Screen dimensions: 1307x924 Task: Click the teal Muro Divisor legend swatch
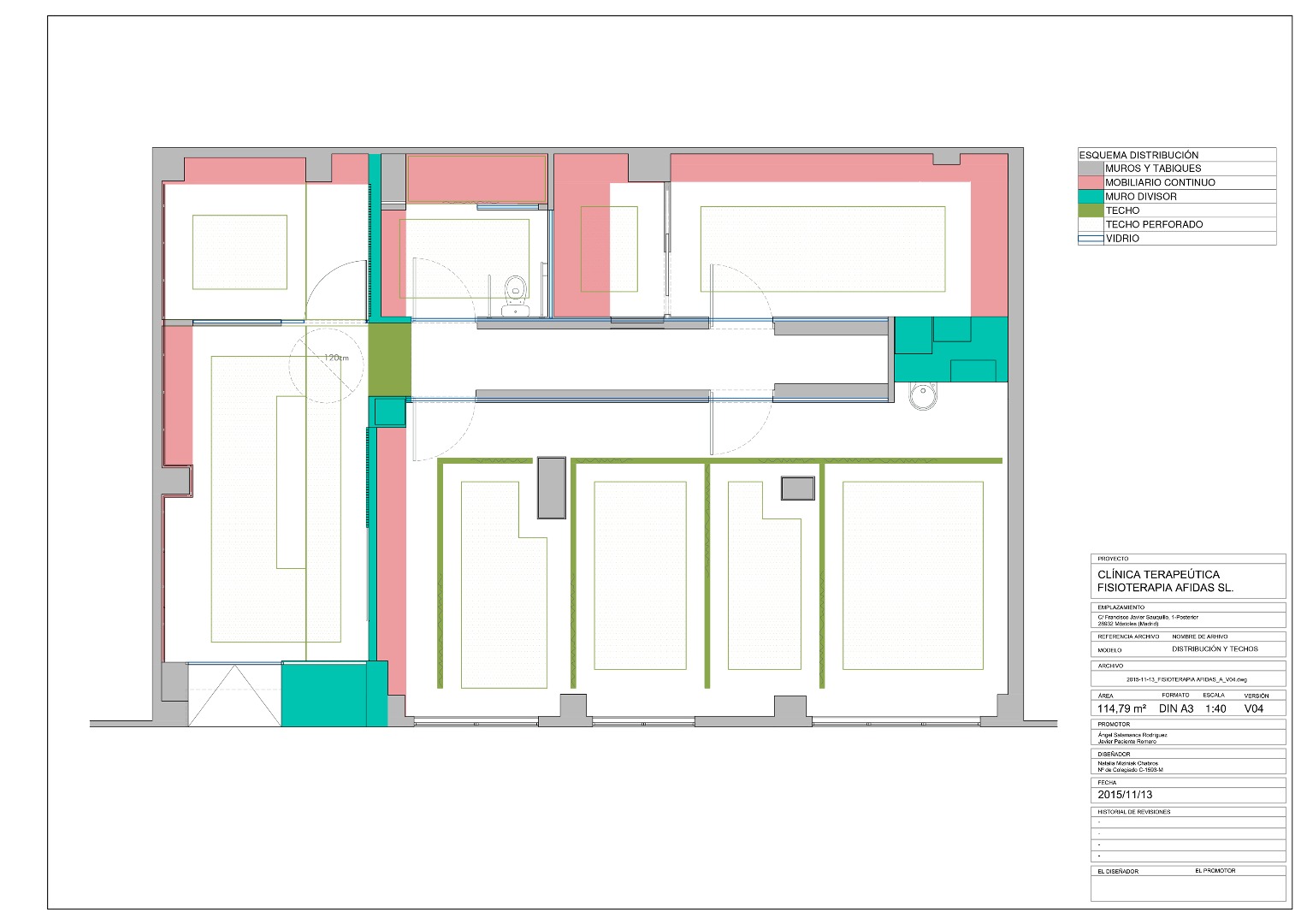1091,197
